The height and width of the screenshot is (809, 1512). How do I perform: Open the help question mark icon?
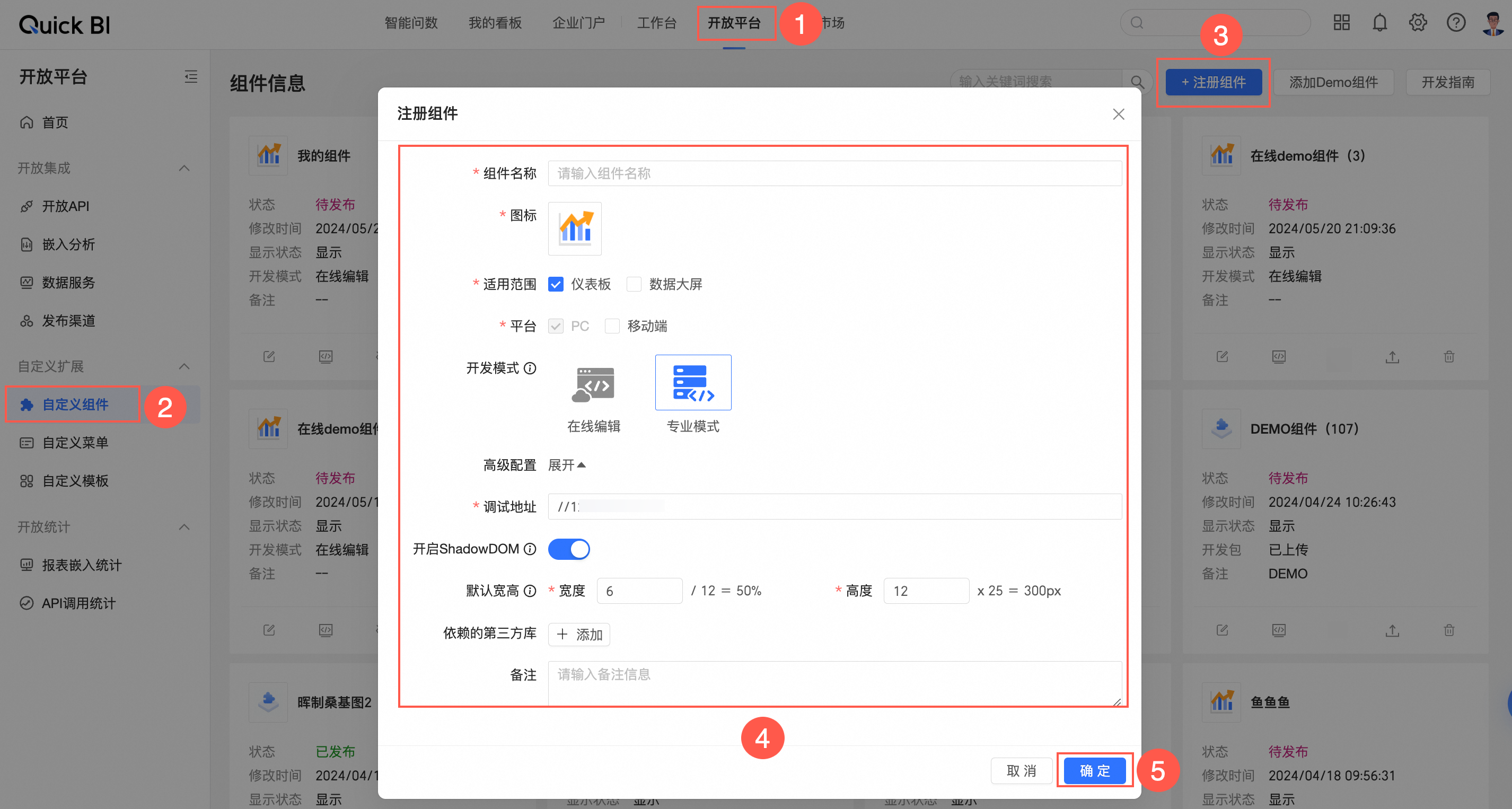tap(1456, 23)
